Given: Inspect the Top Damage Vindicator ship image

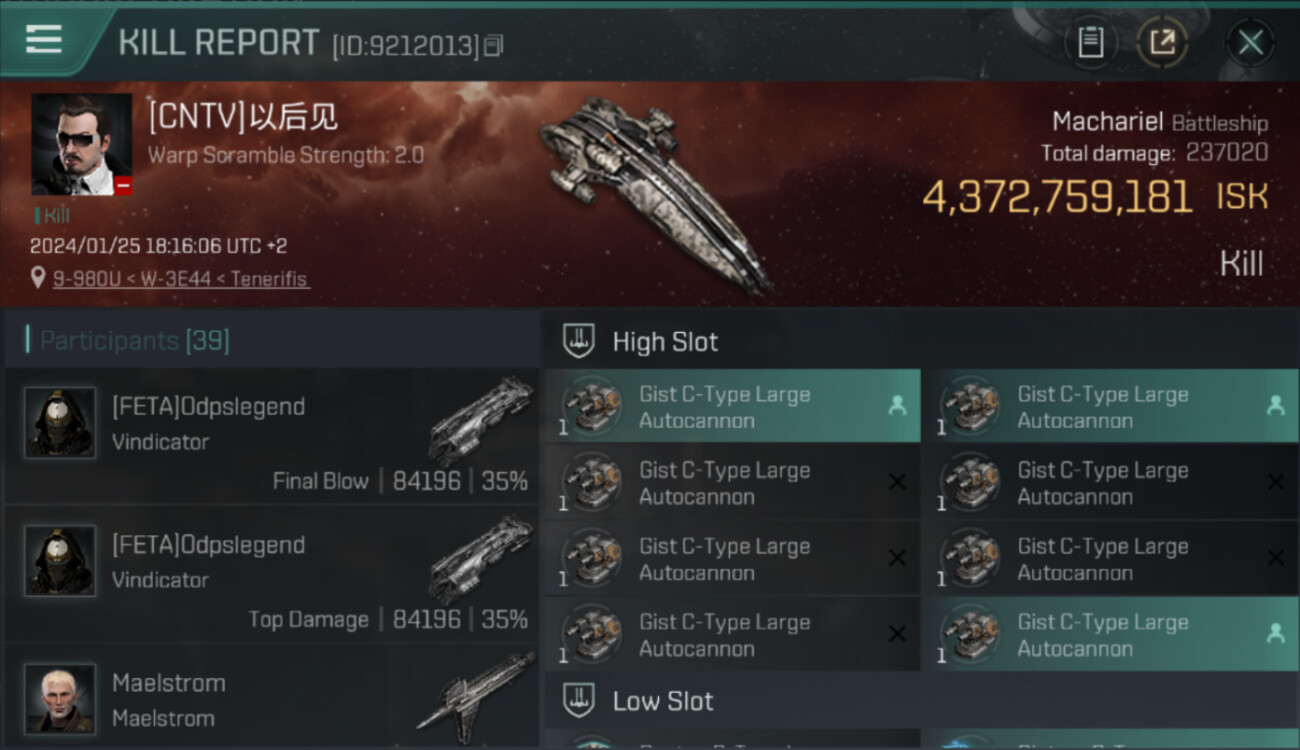Looking at the screenshot, I should coord(482,559).
